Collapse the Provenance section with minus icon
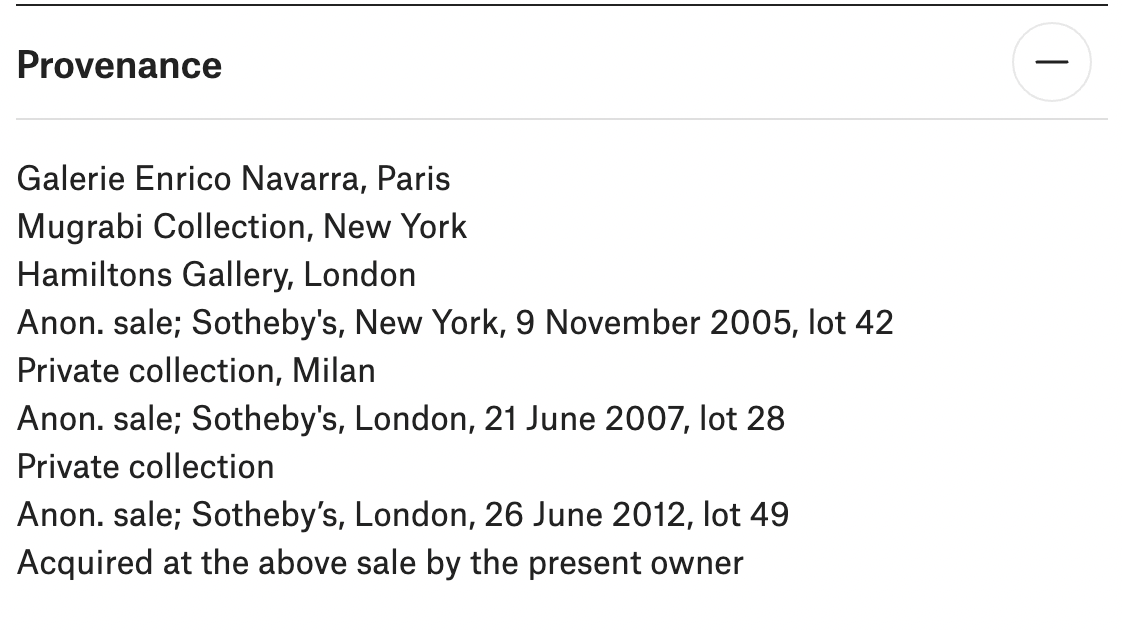1122x630 pixels. 1051,62
